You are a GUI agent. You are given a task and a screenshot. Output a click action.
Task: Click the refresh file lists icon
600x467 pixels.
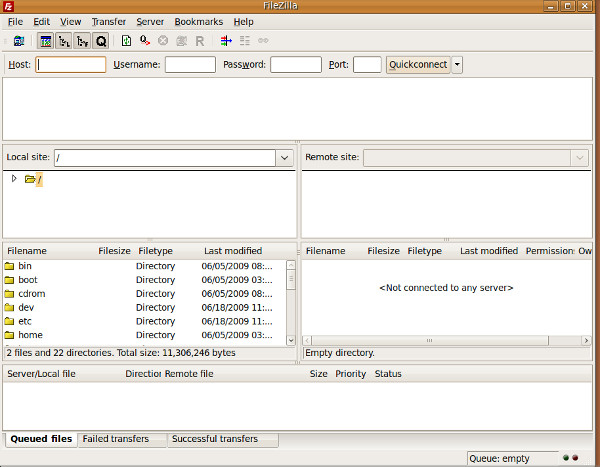point(126,41)
